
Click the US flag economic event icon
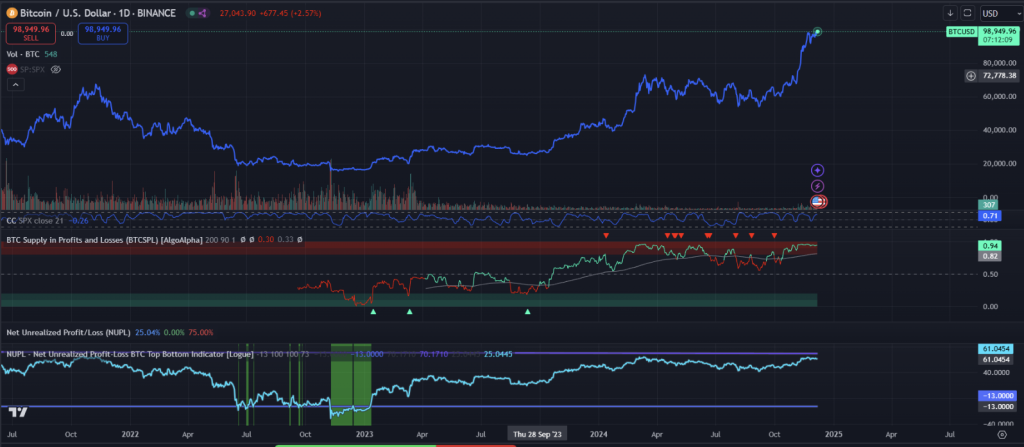tap(817, 201)
